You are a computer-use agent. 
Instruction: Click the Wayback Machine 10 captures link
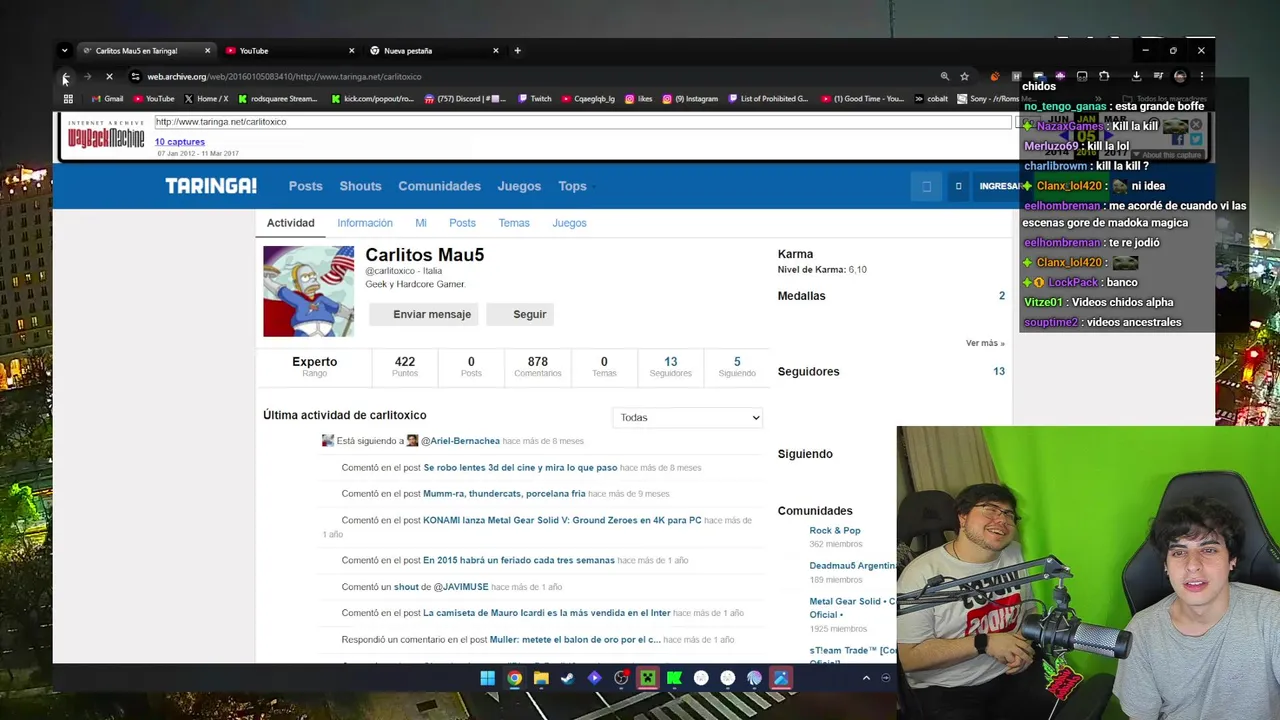pos(180,142)
